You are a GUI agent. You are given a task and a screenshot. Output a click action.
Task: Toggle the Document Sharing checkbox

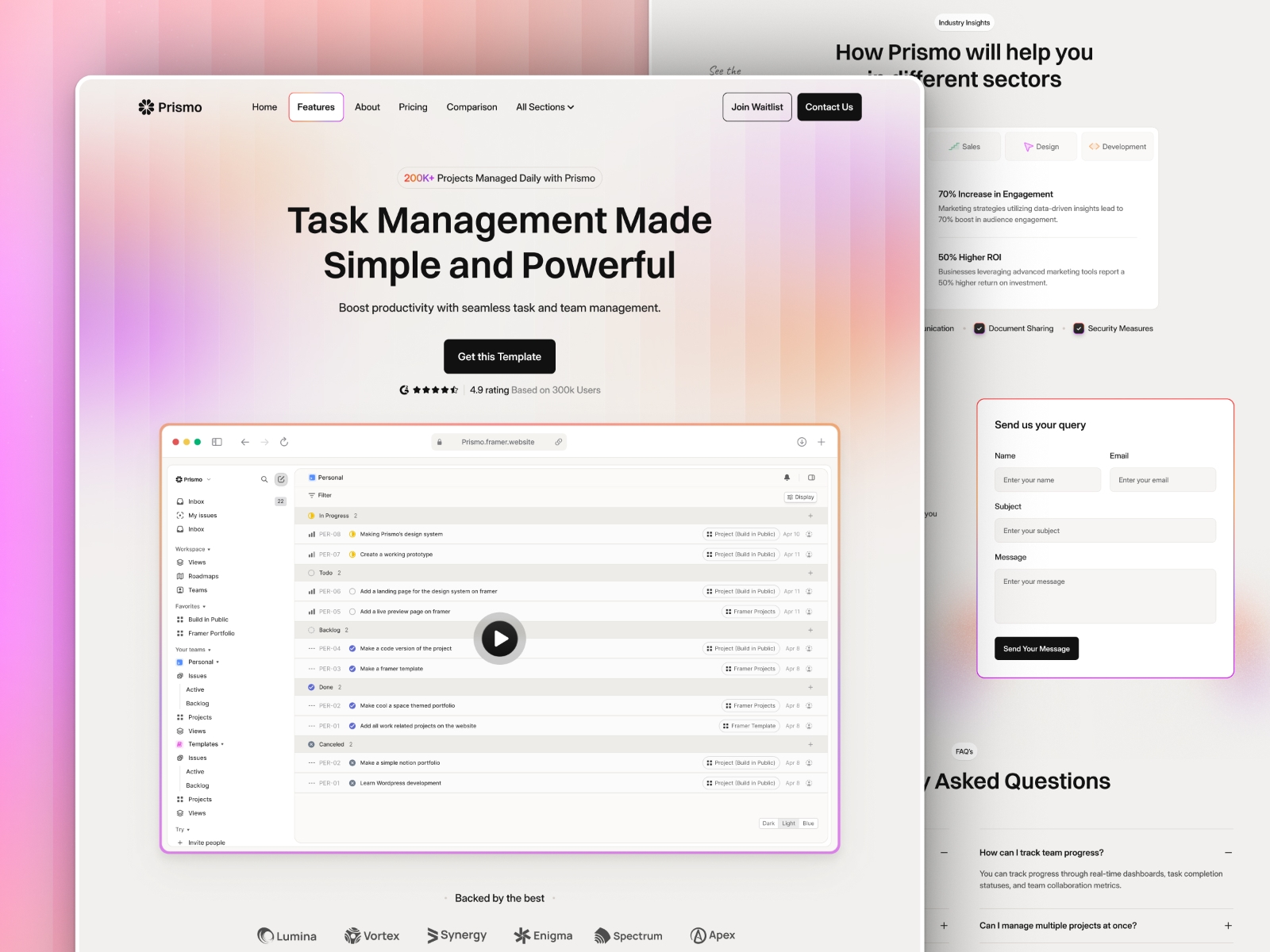(x=979, y=328)
